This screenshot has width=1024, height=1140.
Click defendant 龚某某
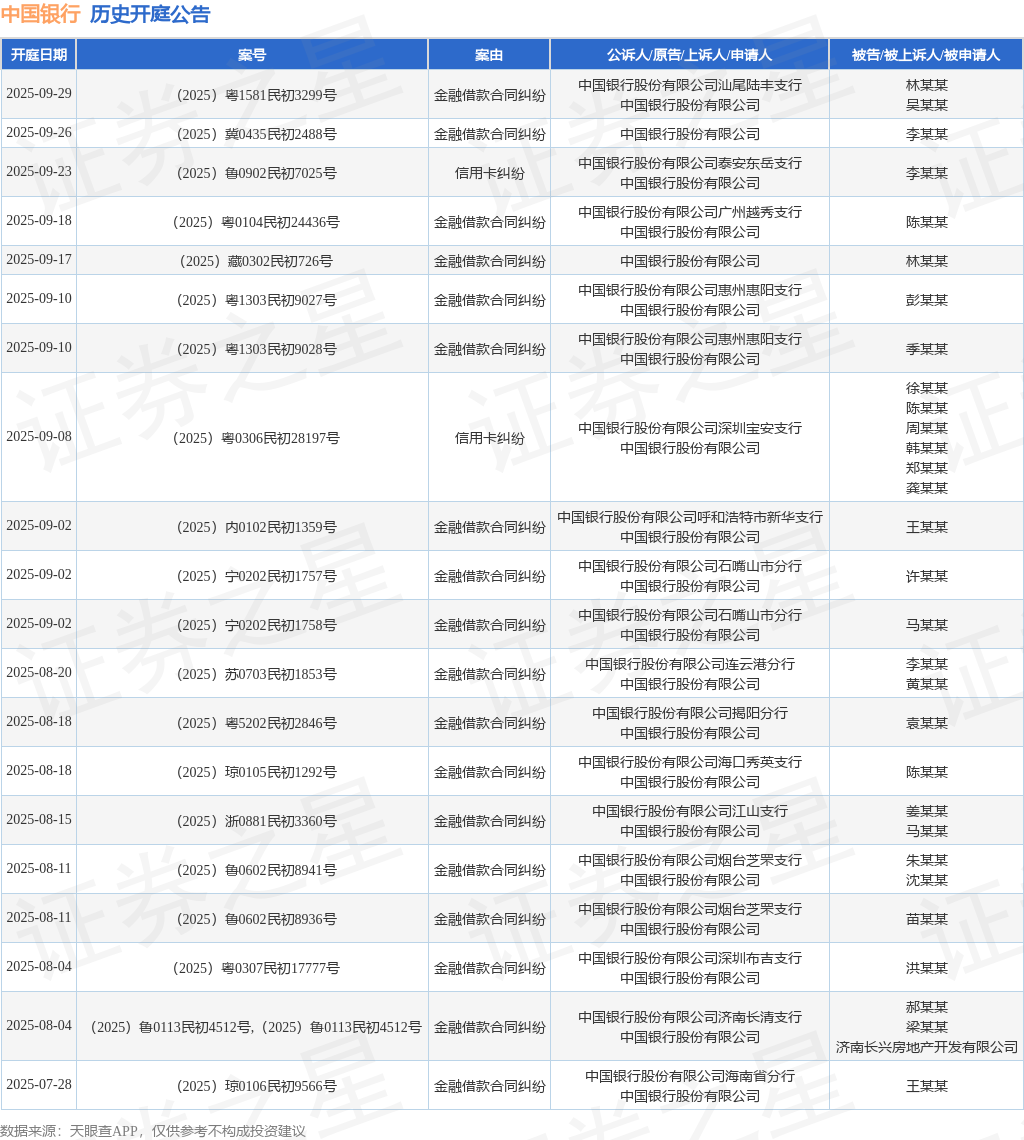(927, 489)
